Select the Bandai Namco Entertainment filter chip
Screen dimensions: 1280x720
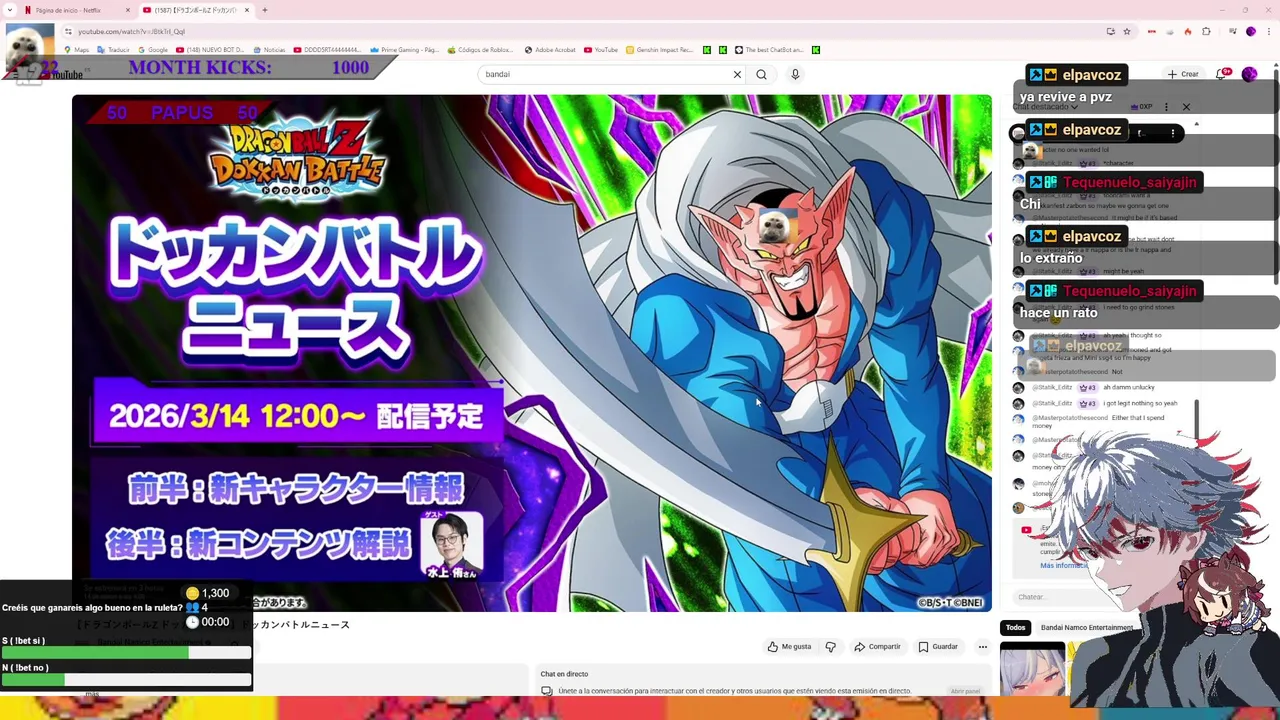pos(1086,628)
